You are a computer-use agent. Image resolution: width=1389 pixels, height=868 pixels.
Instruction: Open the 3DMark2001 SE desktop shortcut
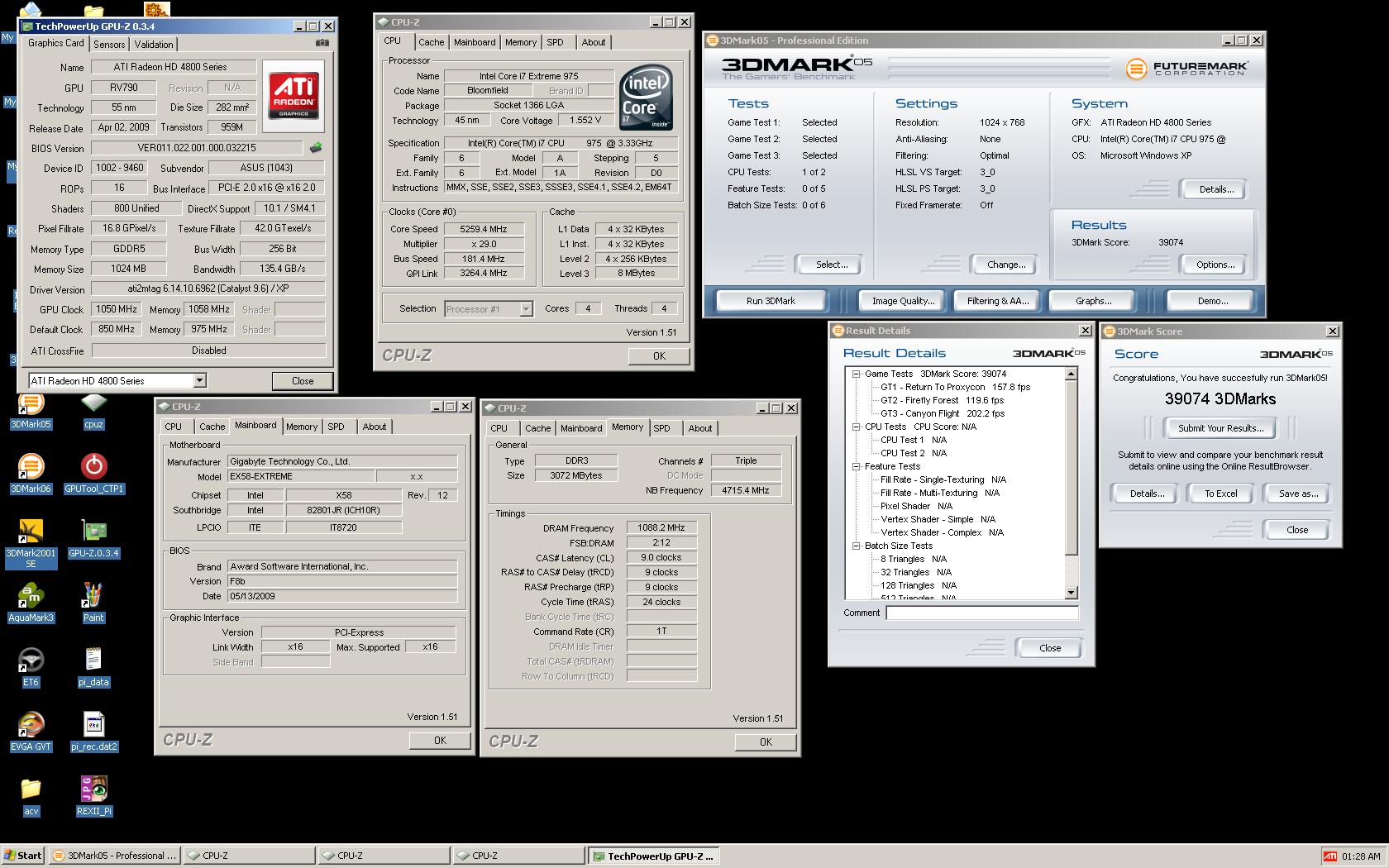coord(31,543)
